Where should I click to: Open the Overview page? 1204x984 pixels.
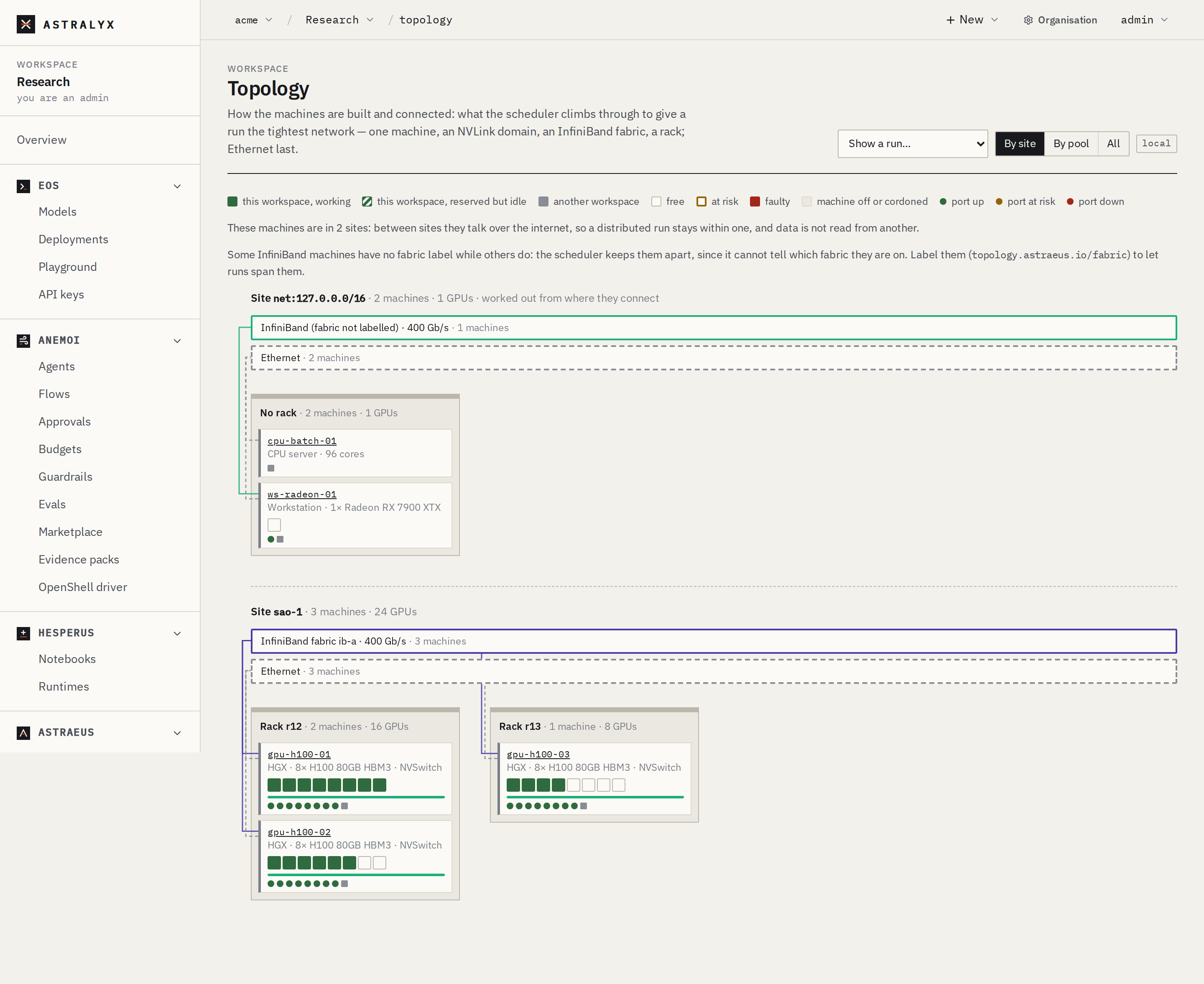click(x=41, y=140)
